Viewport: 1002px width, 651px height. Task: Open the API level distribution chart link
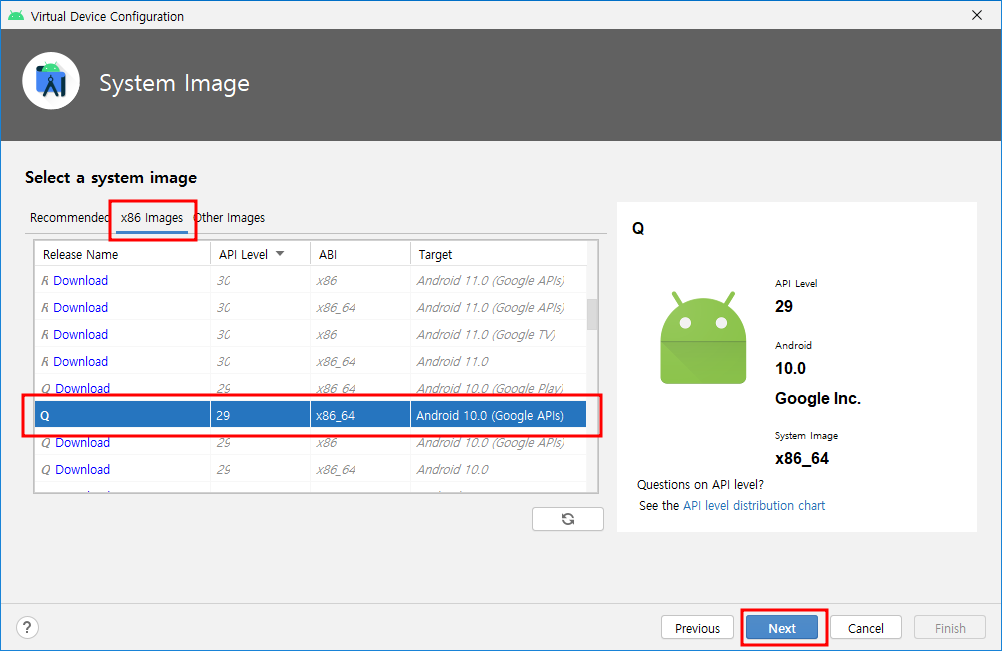click(753, 505)
